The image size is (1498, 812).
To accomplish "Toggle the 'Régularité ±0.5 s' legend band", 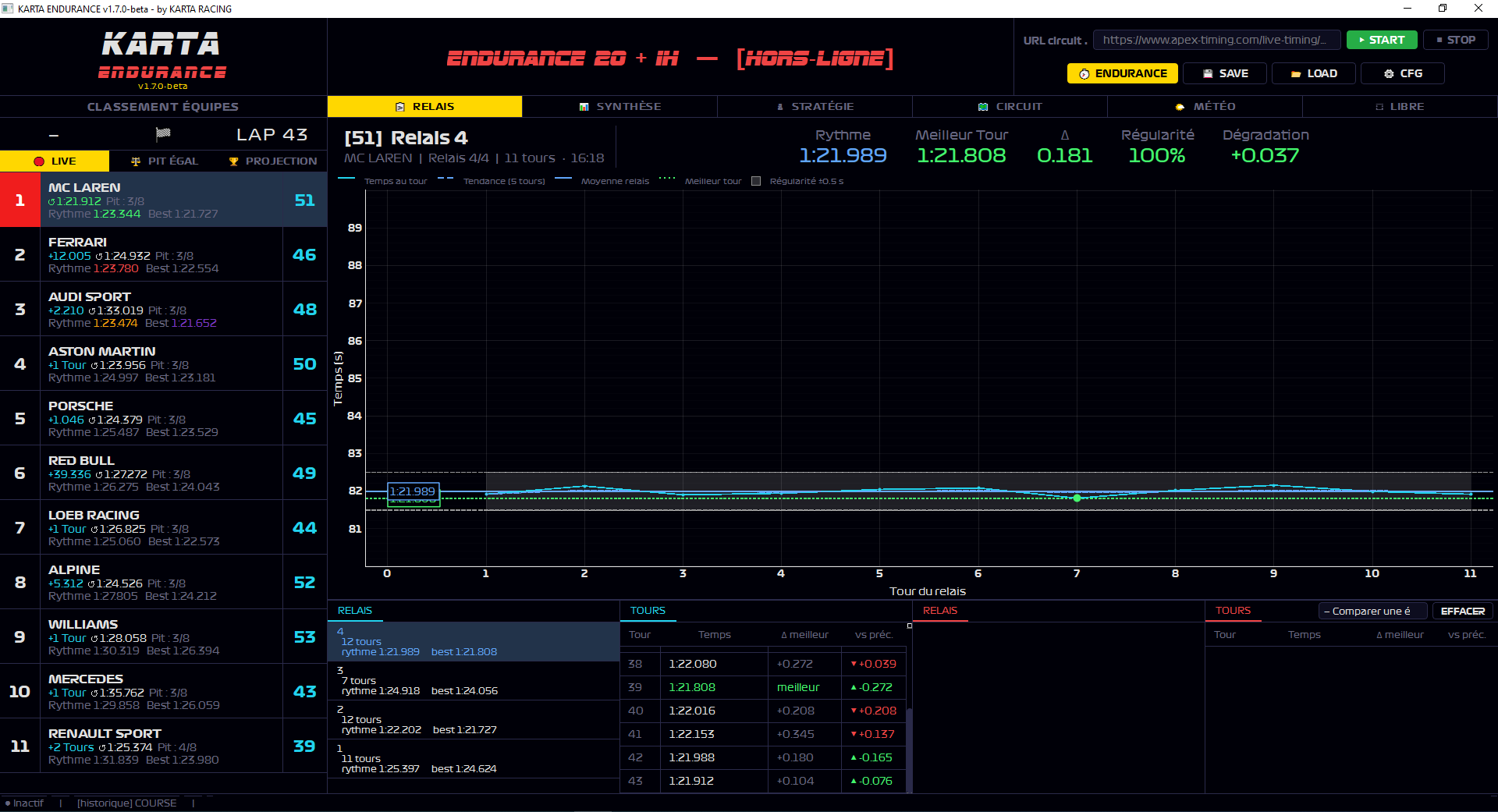I will click(x=797, y=181).
